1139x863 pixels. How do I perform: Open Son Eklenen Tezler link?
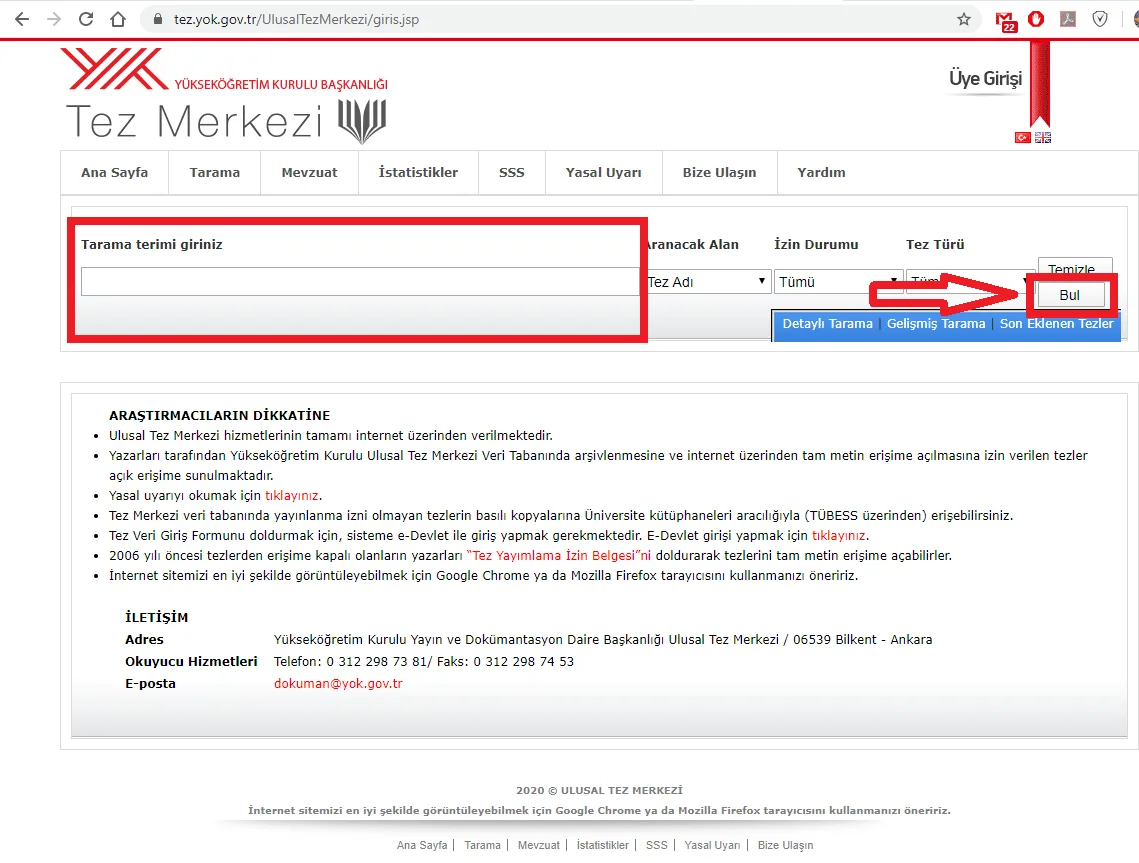coord(1056,324)
